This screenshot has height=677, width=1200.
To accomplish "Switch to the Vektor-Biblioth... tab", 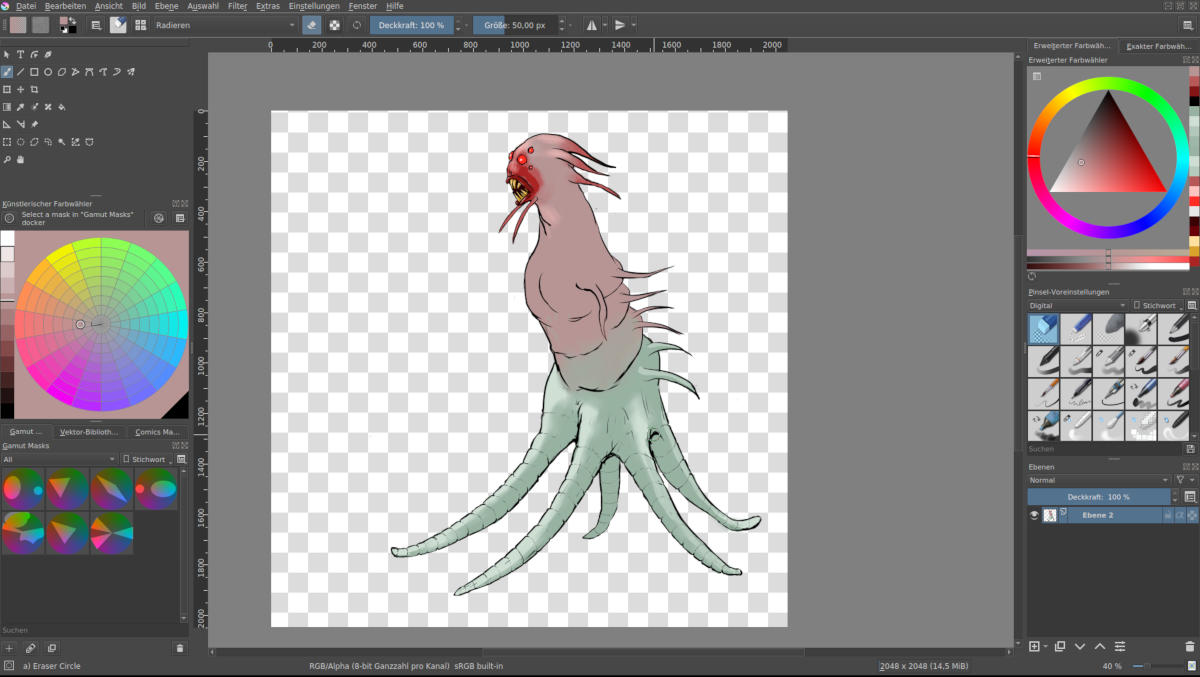I will click(89, 432).
